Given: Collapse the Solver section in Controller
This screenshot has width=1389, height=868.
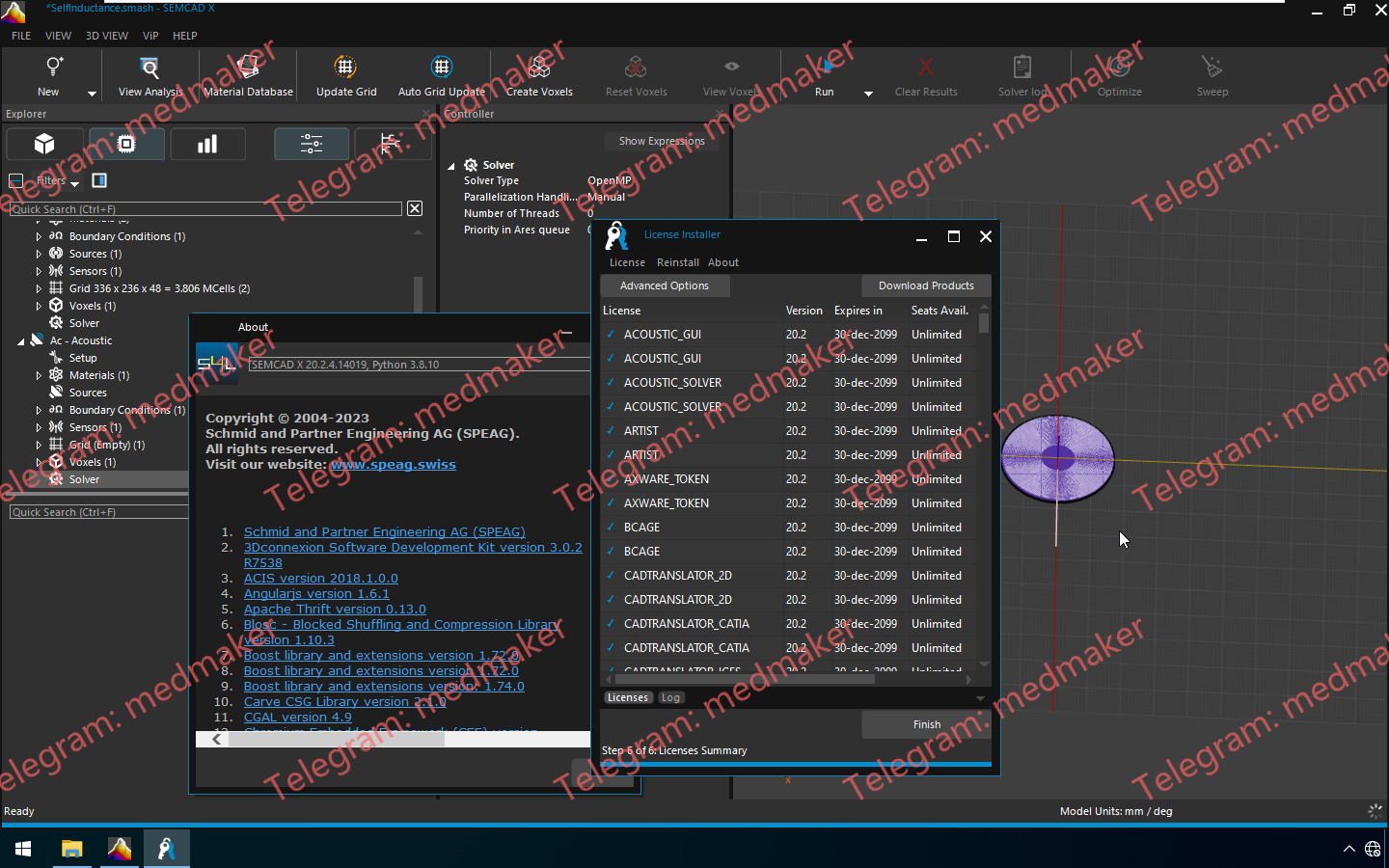Looking at the screenshot, I should [451, 166].
